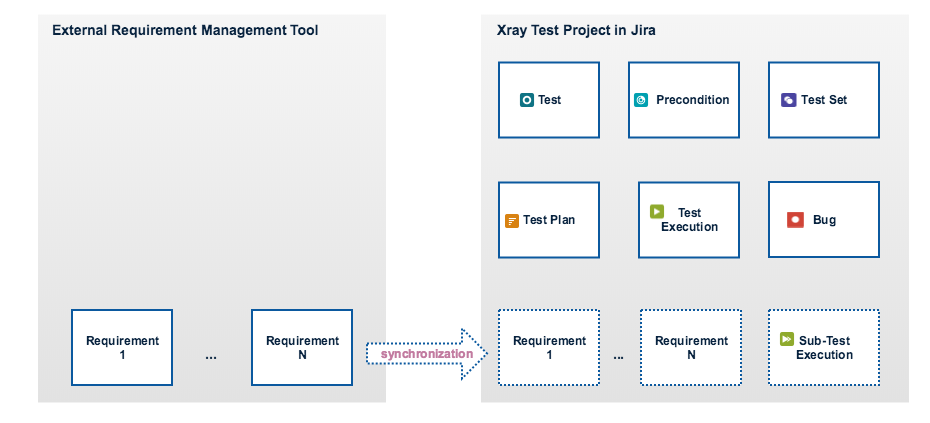
Task: Click the orange Test Plan icon
Action: (512, 221)
